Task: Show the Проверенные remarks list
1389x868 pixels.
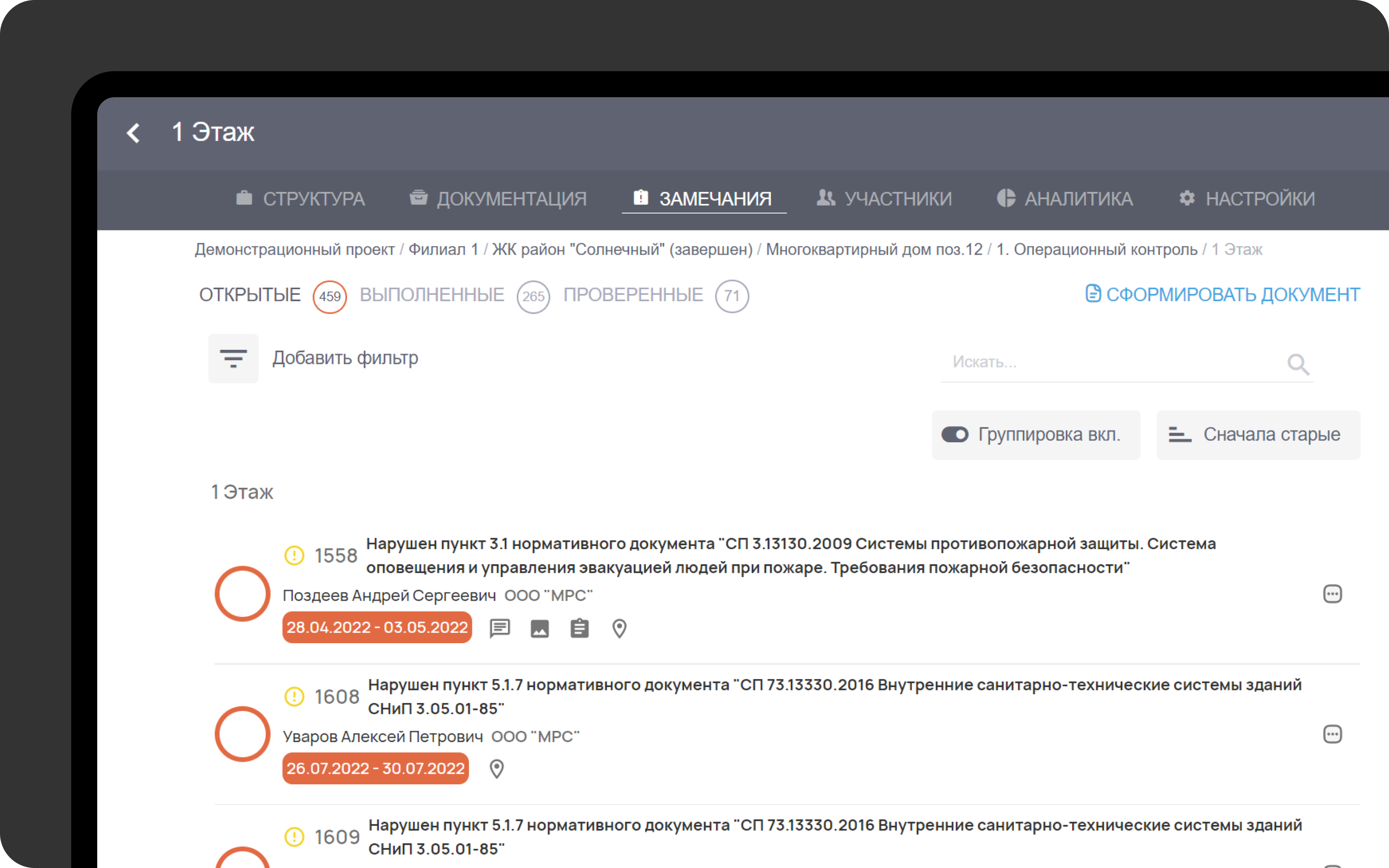Action: [x=633, y=295]
